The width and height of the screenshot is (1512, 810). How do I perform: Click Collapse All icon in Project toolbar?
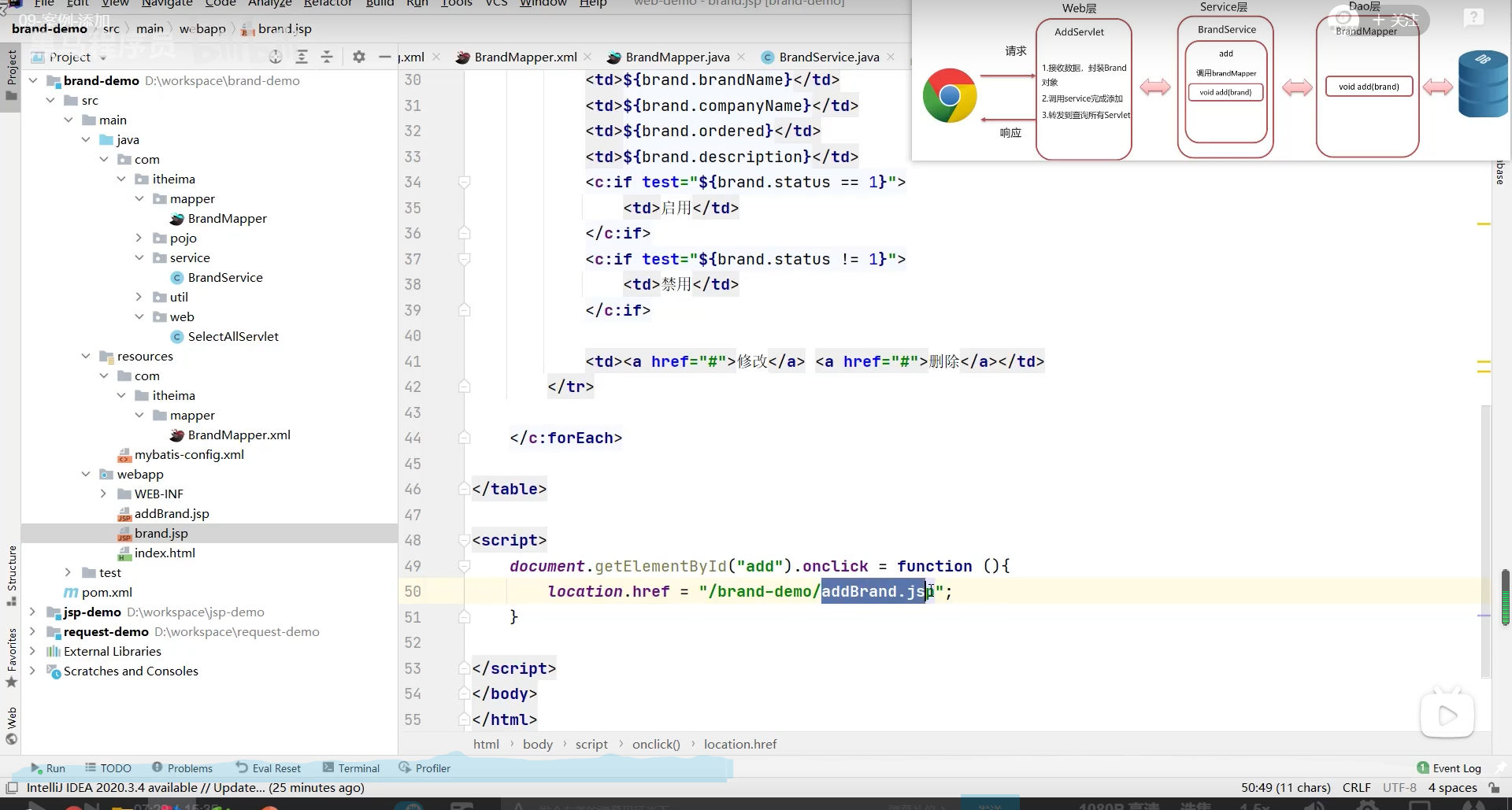point(327,57)
